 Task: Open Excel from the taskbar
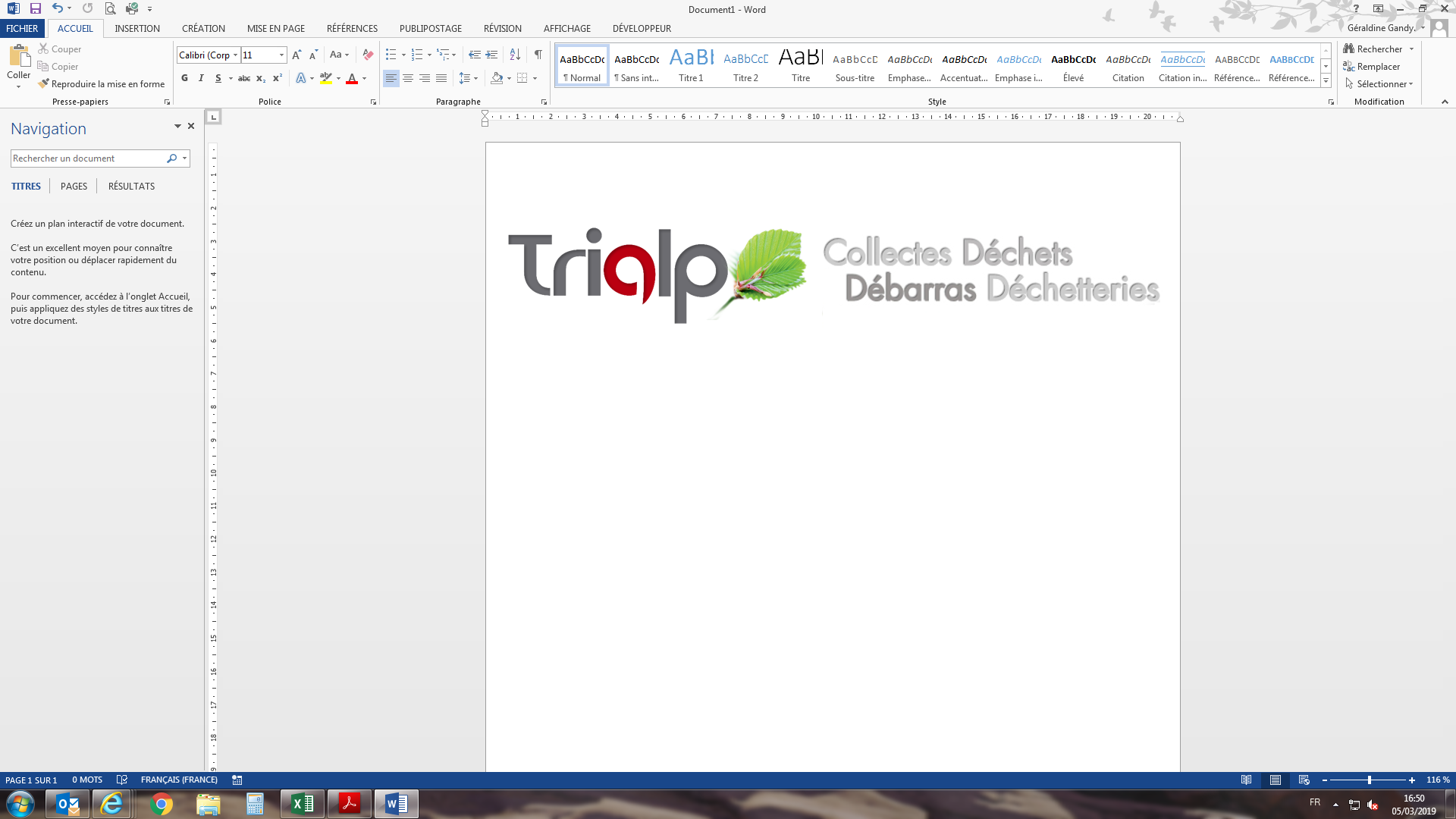[303, 804]
